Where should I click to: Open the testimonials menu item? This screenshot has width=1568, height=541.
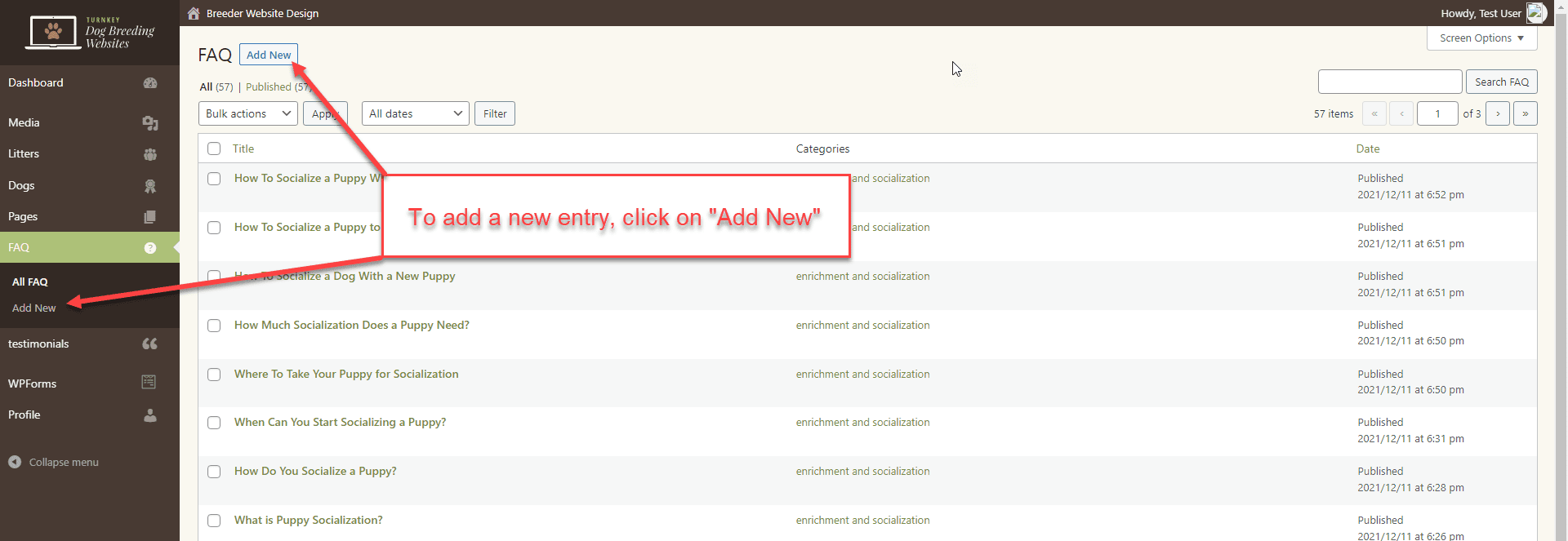[90, 344]
